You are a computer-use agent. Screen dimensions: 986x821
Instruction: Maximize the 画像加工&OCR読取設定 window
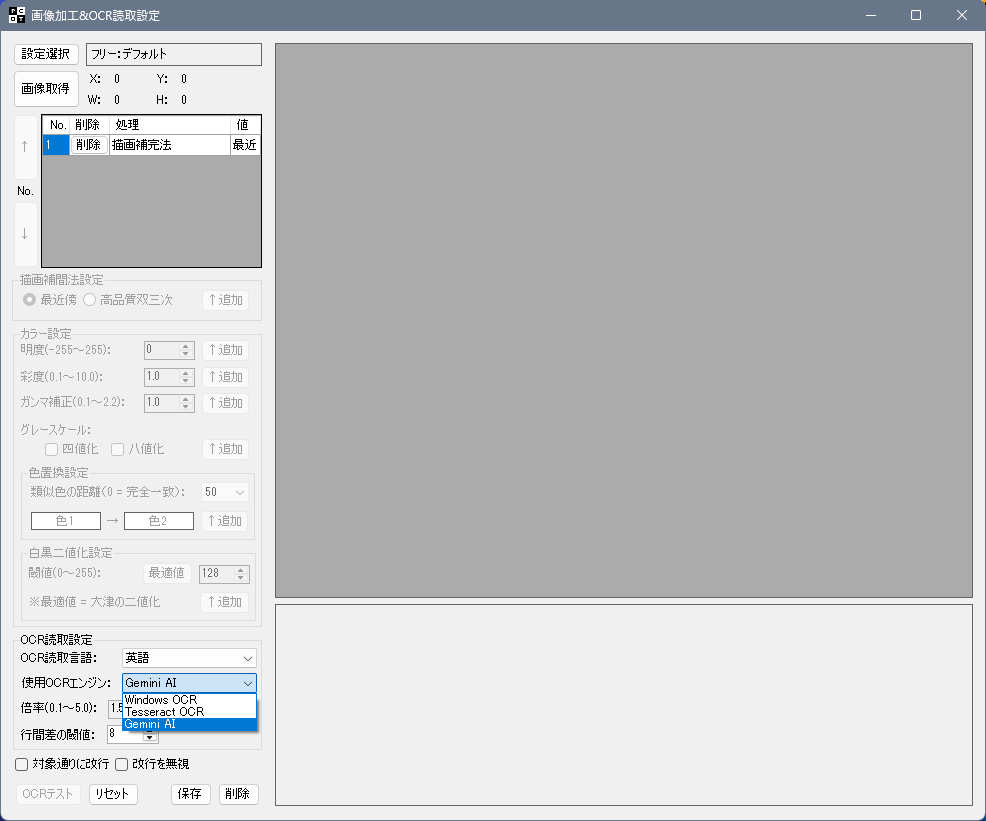(x=916, y=15)
